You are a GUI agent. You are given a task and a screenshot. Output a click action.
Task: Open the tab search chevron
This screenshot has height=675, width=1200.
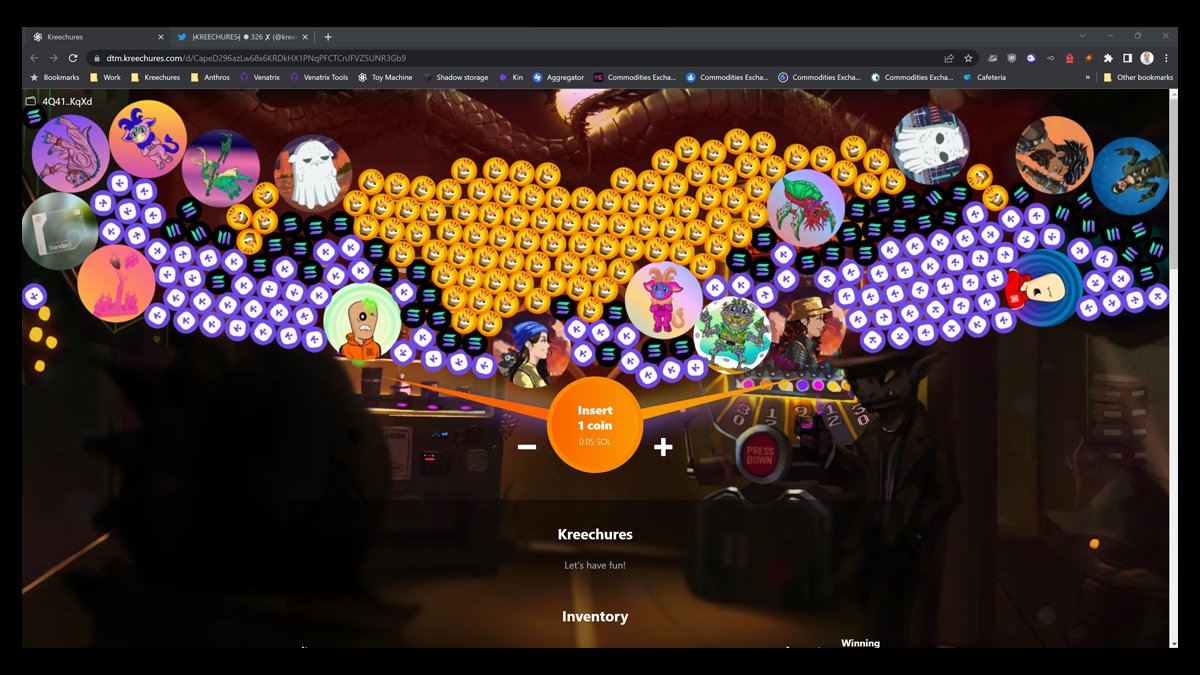coord(1082,36)
